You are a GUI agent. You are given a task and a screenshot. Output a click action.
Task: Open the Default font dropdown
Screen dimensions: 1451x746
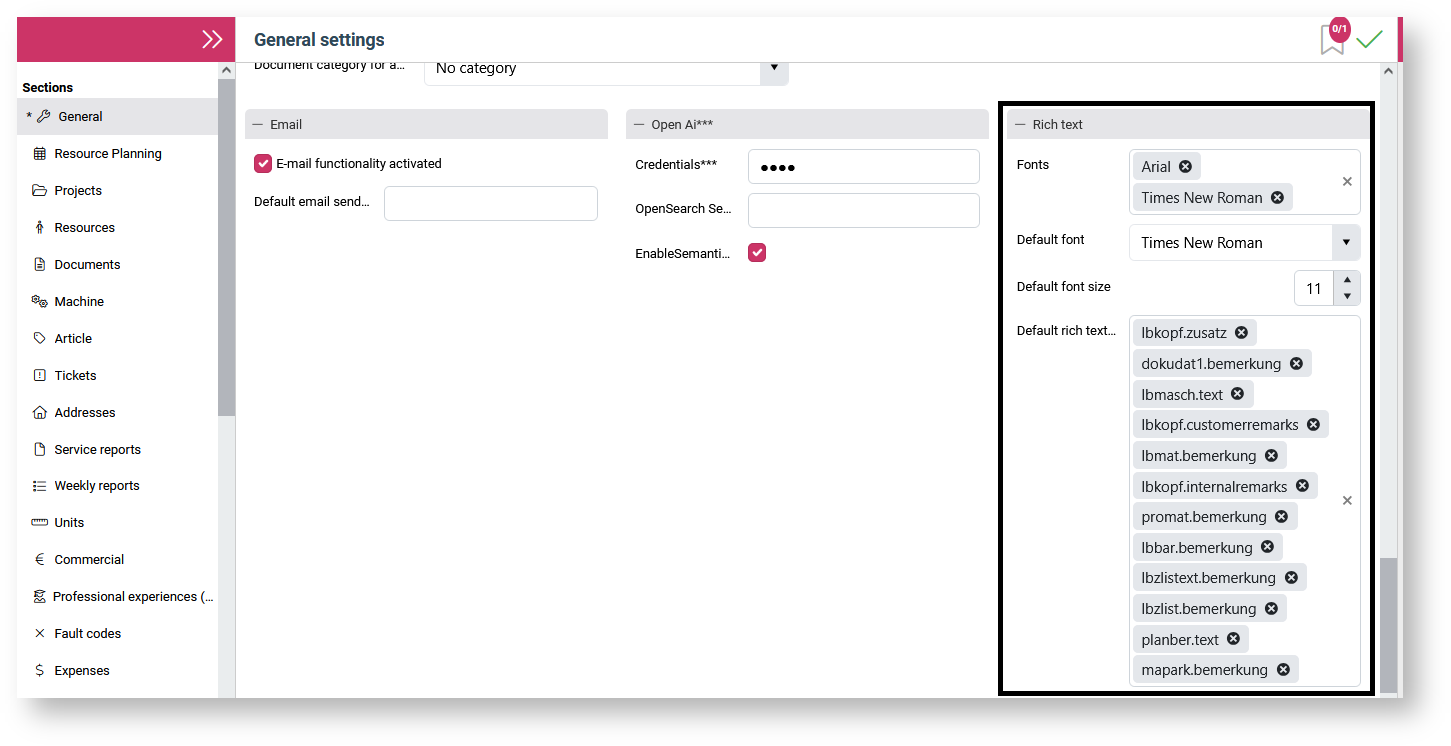coord(1346,243)
